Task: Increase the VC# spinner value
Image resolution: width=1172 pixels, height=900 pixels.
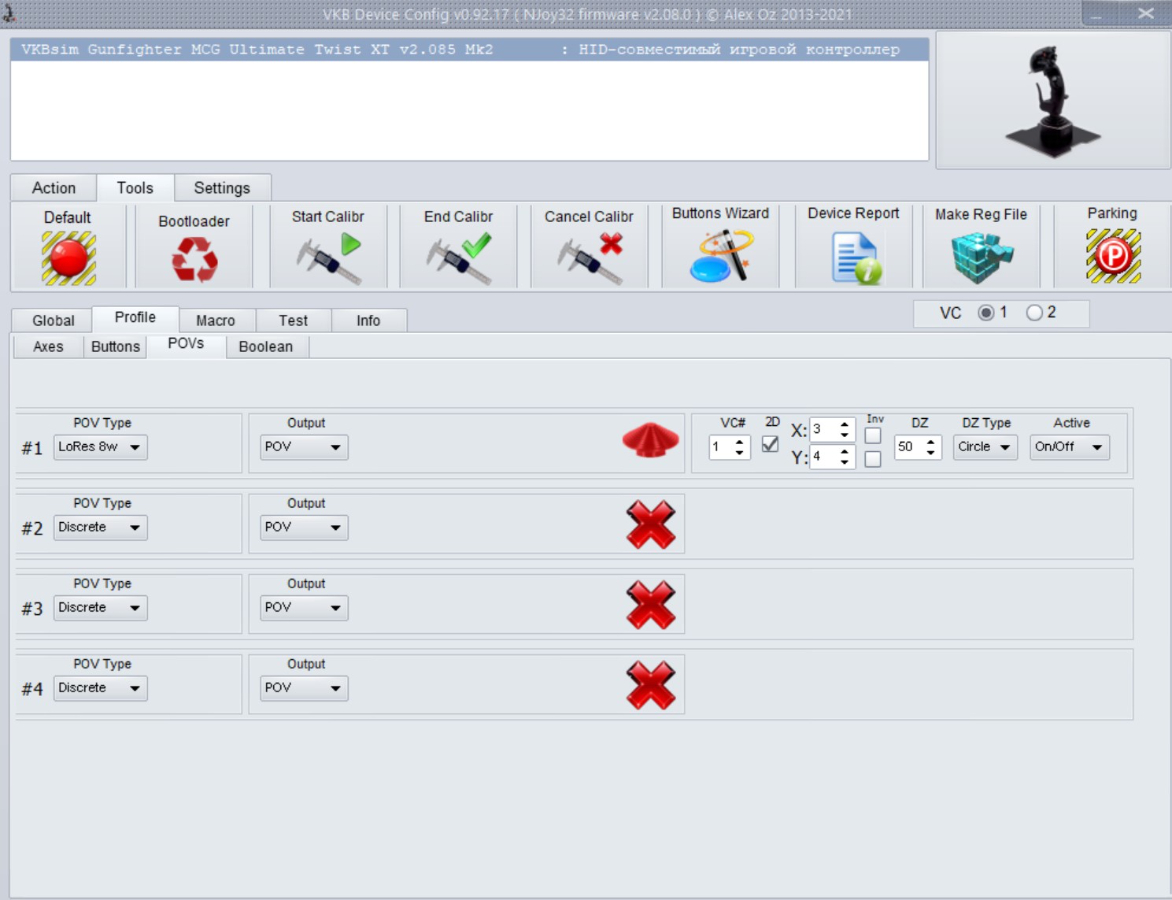Action: click(739, 443)
